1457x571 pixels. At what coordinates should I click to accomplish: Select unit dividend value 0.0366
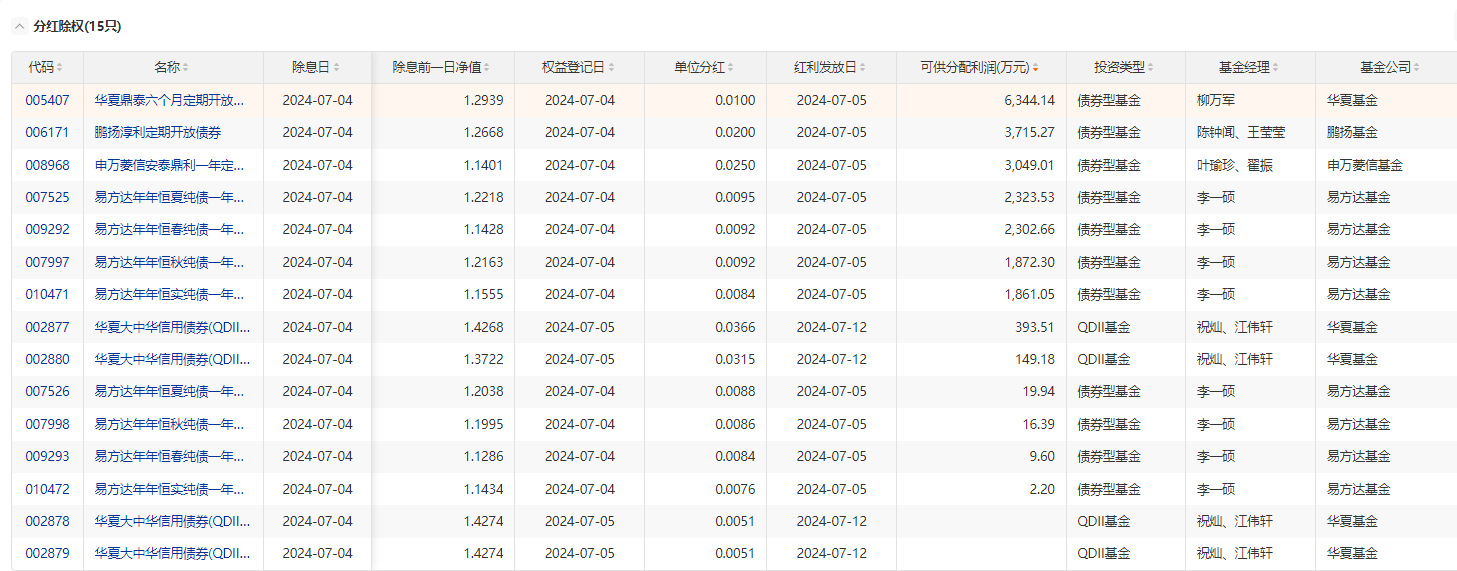[735, 327]
